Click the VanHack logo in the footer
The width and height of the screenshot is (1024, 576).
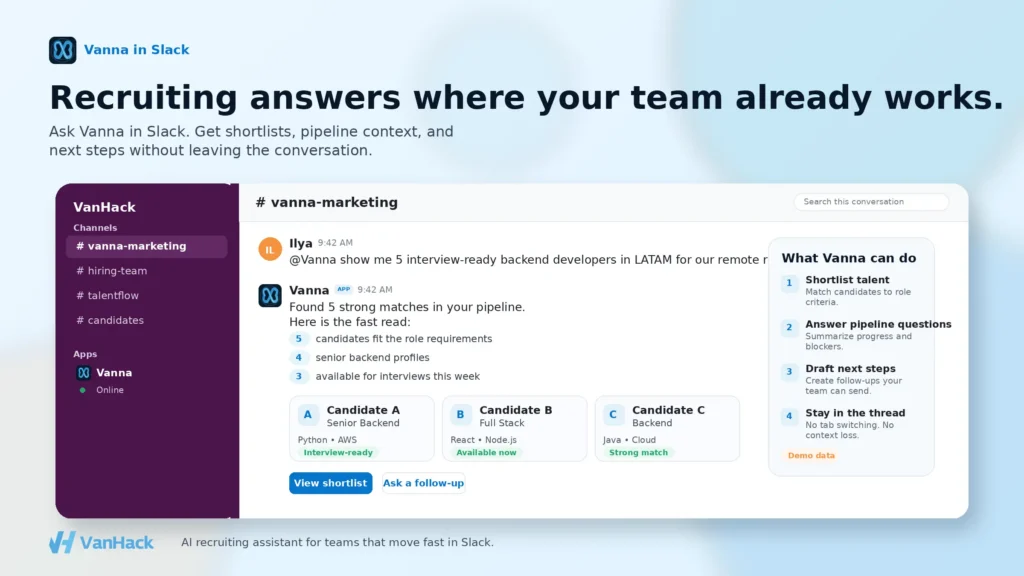pyautogui.click(x=101, y=542)
